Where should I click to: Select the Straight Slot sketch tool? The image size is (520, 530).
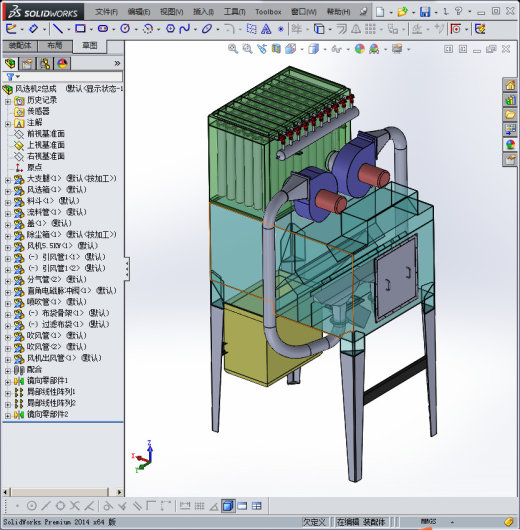(103, 29)
